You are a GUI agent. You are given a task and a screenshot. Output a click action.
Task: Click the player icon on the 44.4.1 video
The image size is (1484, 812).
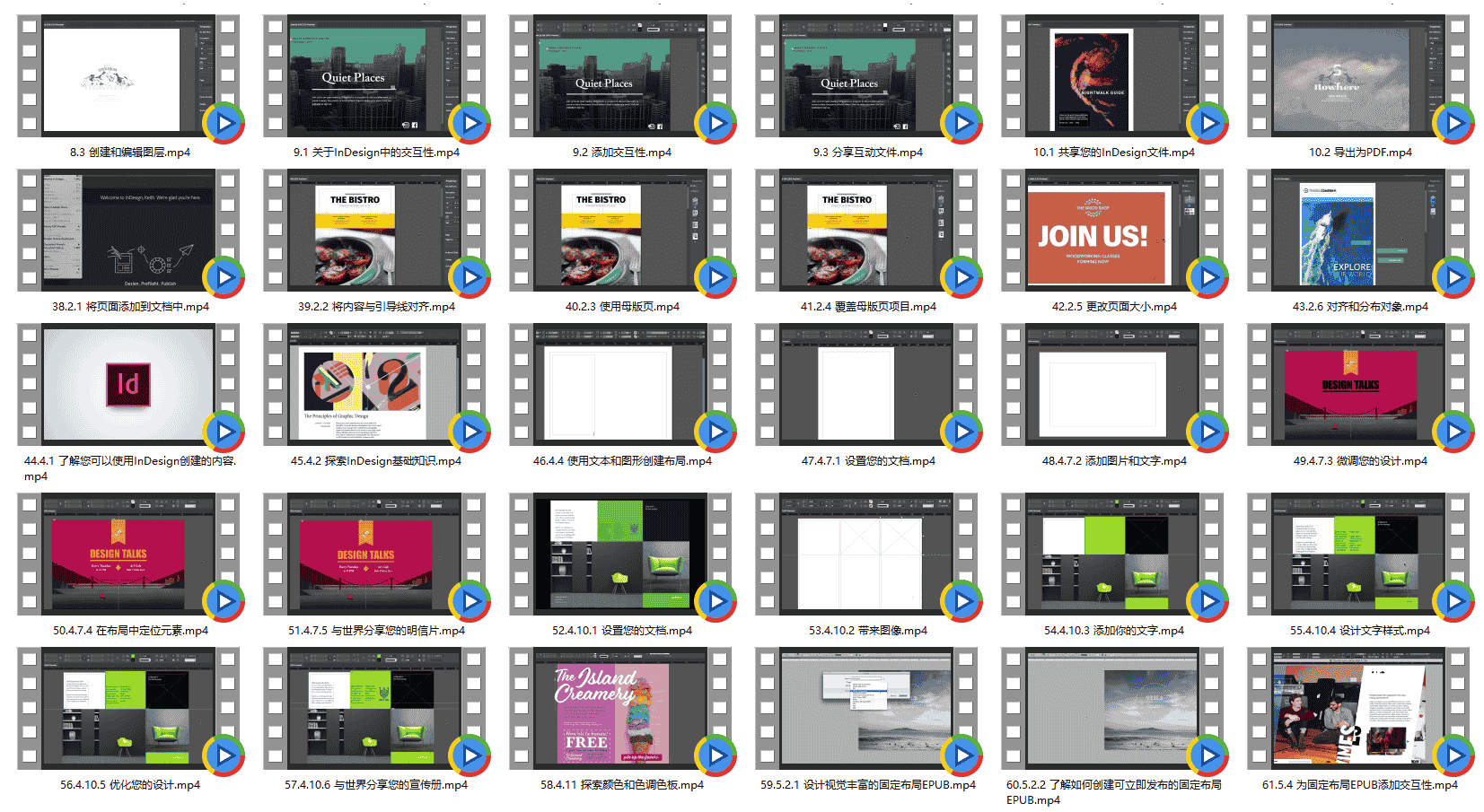click(224, 432)
